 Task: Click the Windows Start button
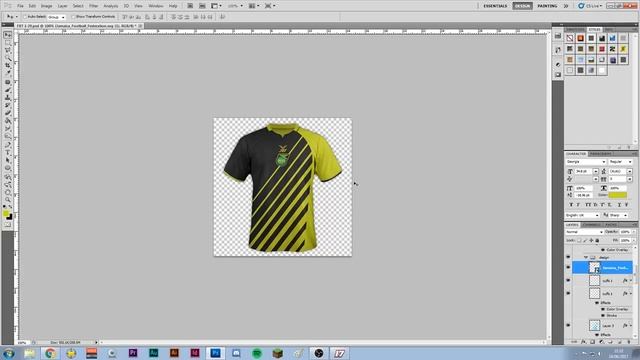tap(9, 353)
